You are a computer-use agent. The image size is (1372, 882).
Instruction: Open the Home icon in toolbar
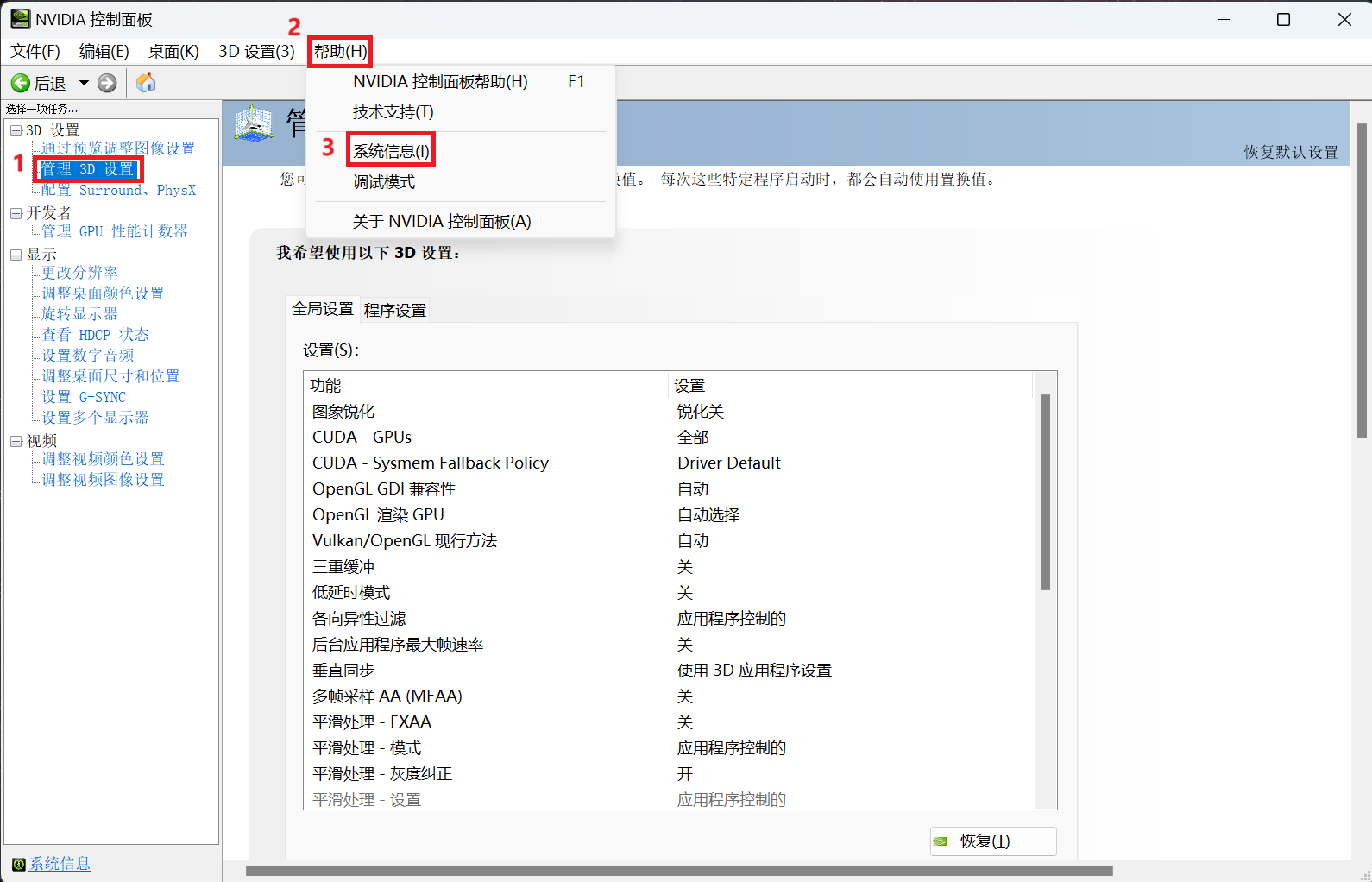click(x=146, y=82)
